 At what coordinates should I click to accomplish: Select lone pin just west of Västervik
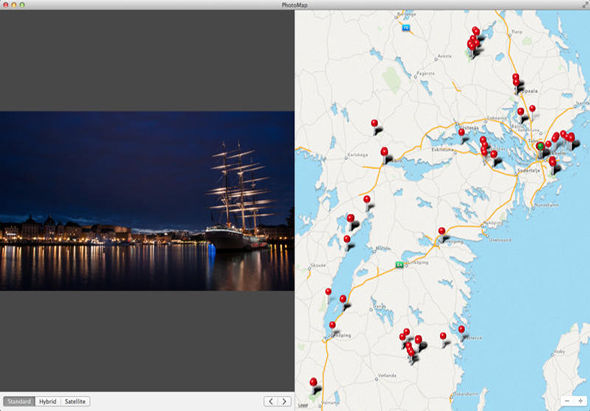coord(443,336)
